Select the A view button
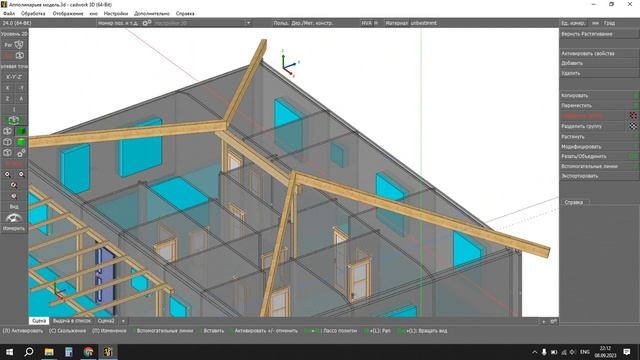 click(21, 99)
